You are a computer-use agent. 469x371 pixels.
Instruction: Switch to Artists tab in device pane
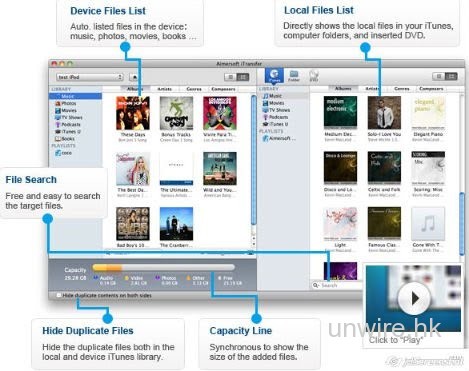(164, 89)
